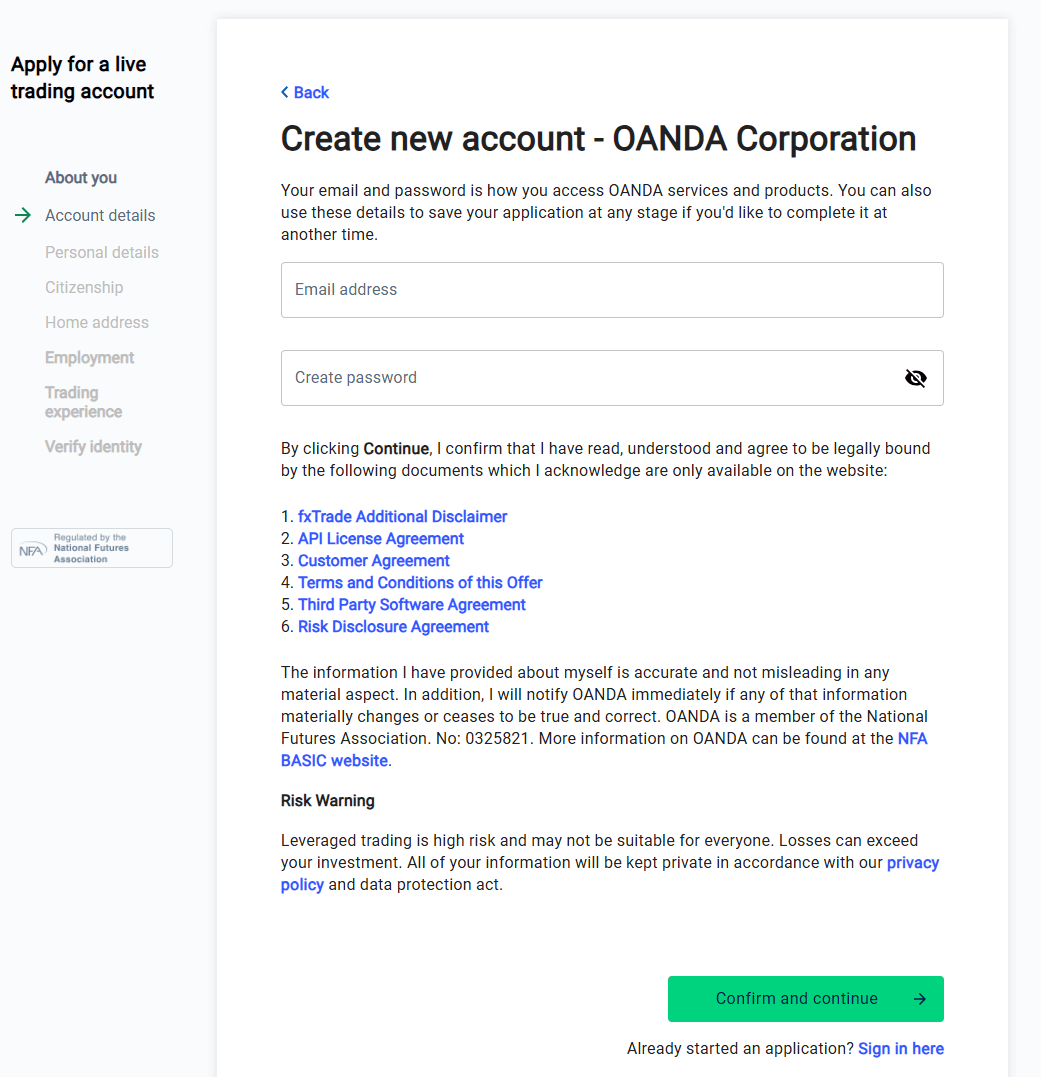Click the green arrow beside Account details
Screen dimensions: 1041x1077
[23, 215]
